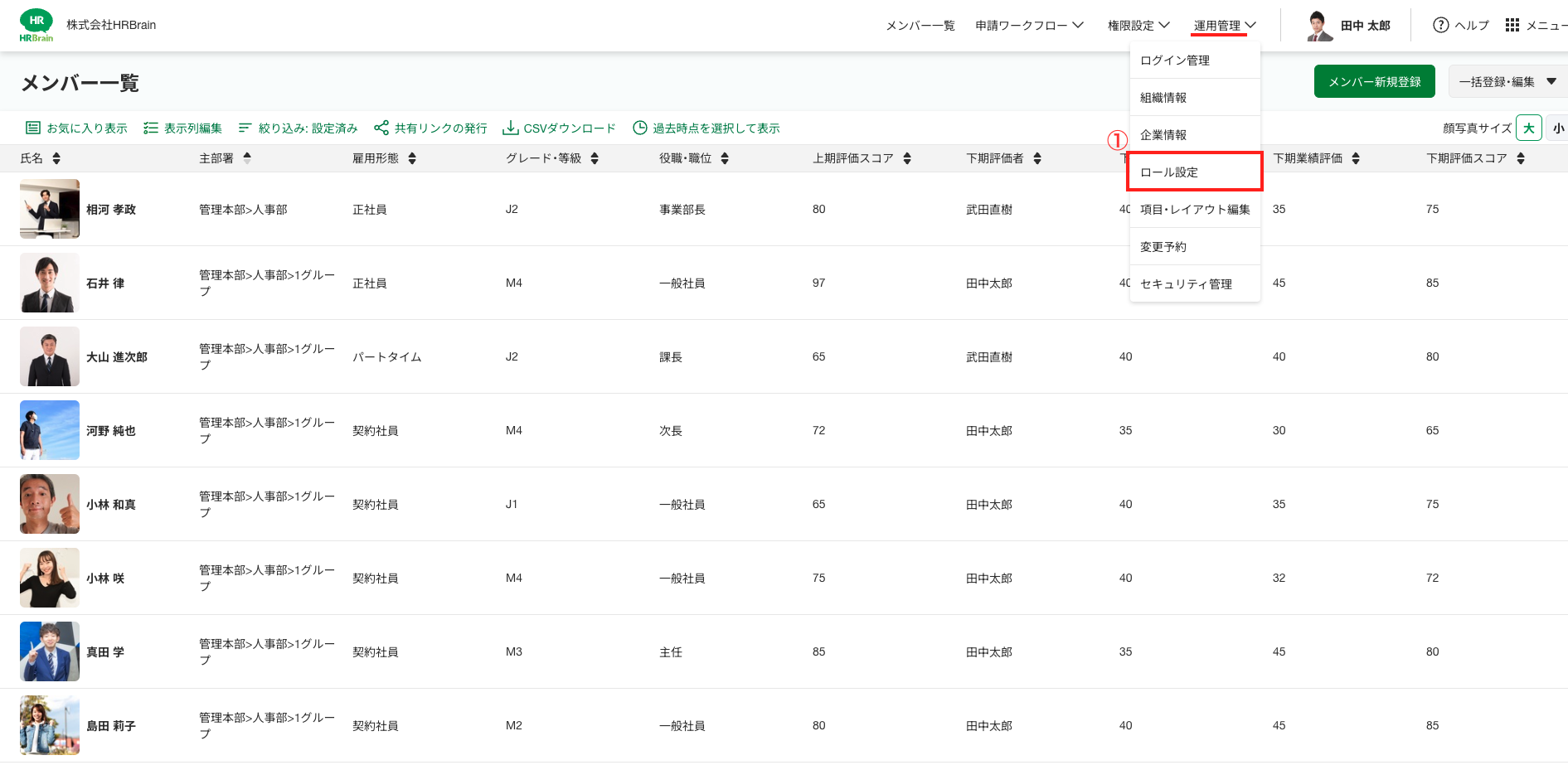The width and height of the screenshot is (1568, 765).
Task: Click the お気に入り表示 list icon
Action: click(x=33, y=128)
